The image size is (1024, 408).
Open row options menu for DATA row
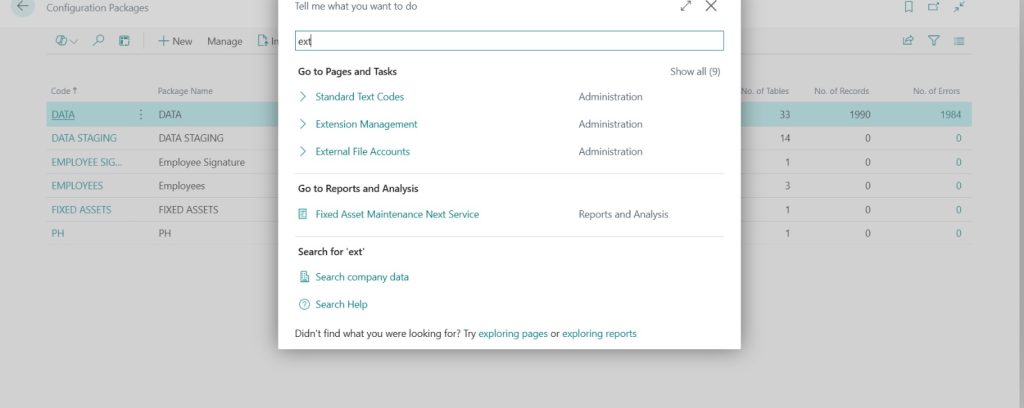click(x=140, y=114)
